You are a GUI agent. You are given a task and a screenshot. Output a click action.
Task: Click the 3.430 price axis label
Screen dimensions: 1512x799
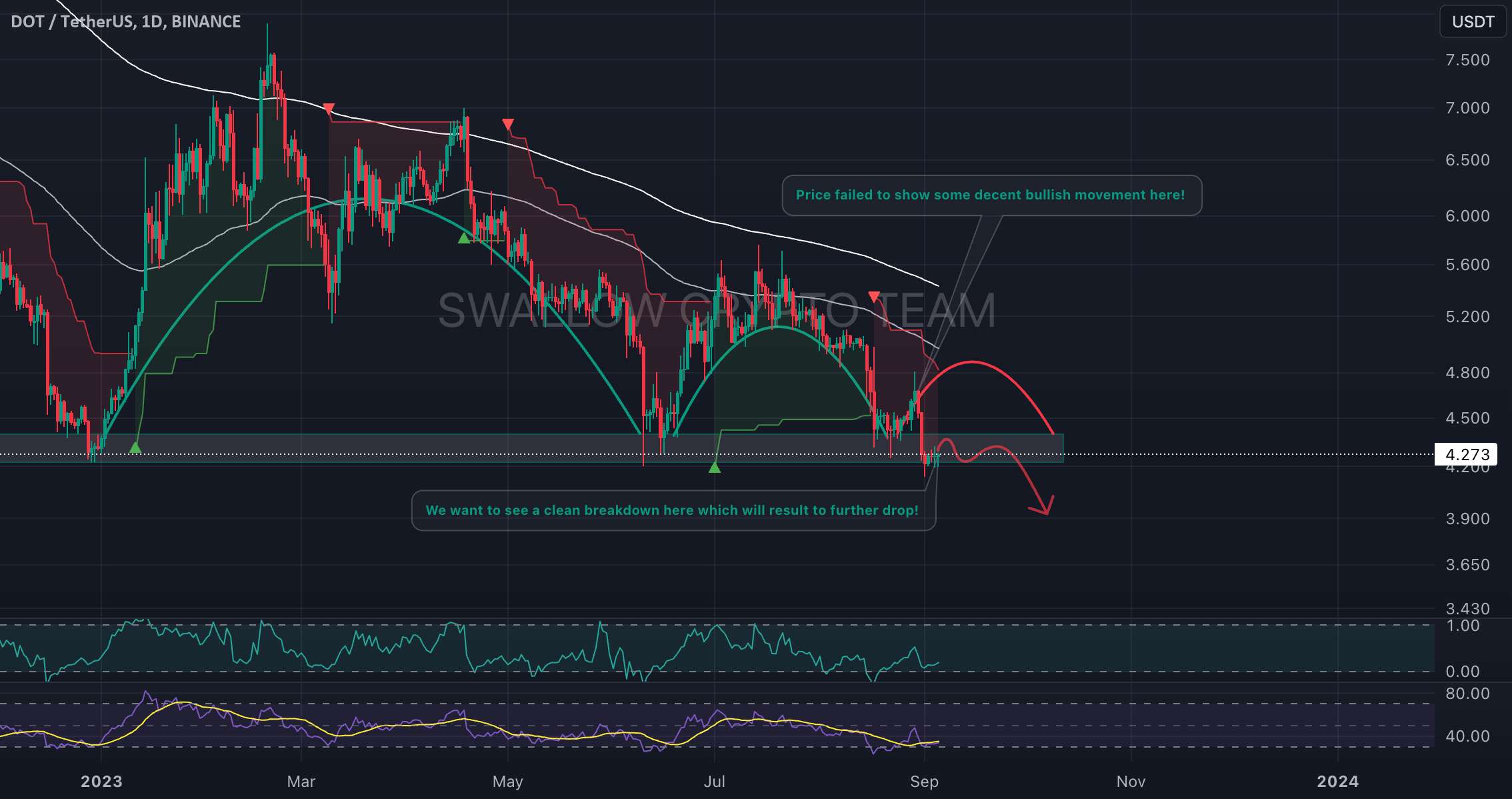click(x=1467, y=609)
